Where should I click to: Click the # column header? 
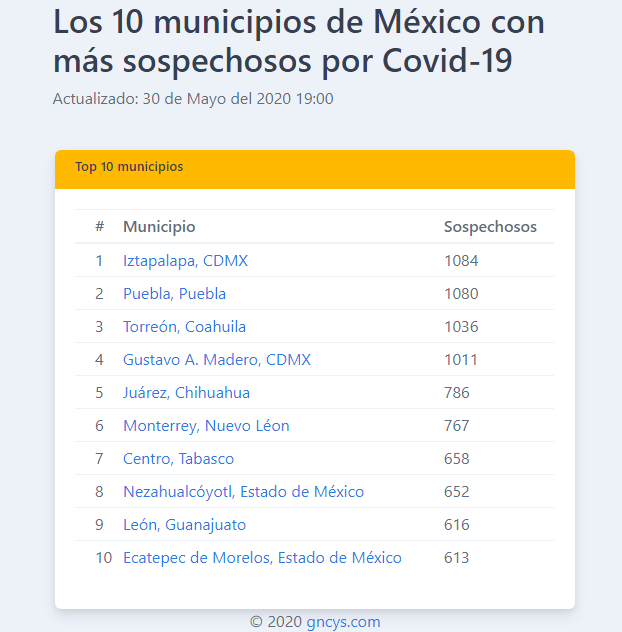coord(100,227)
